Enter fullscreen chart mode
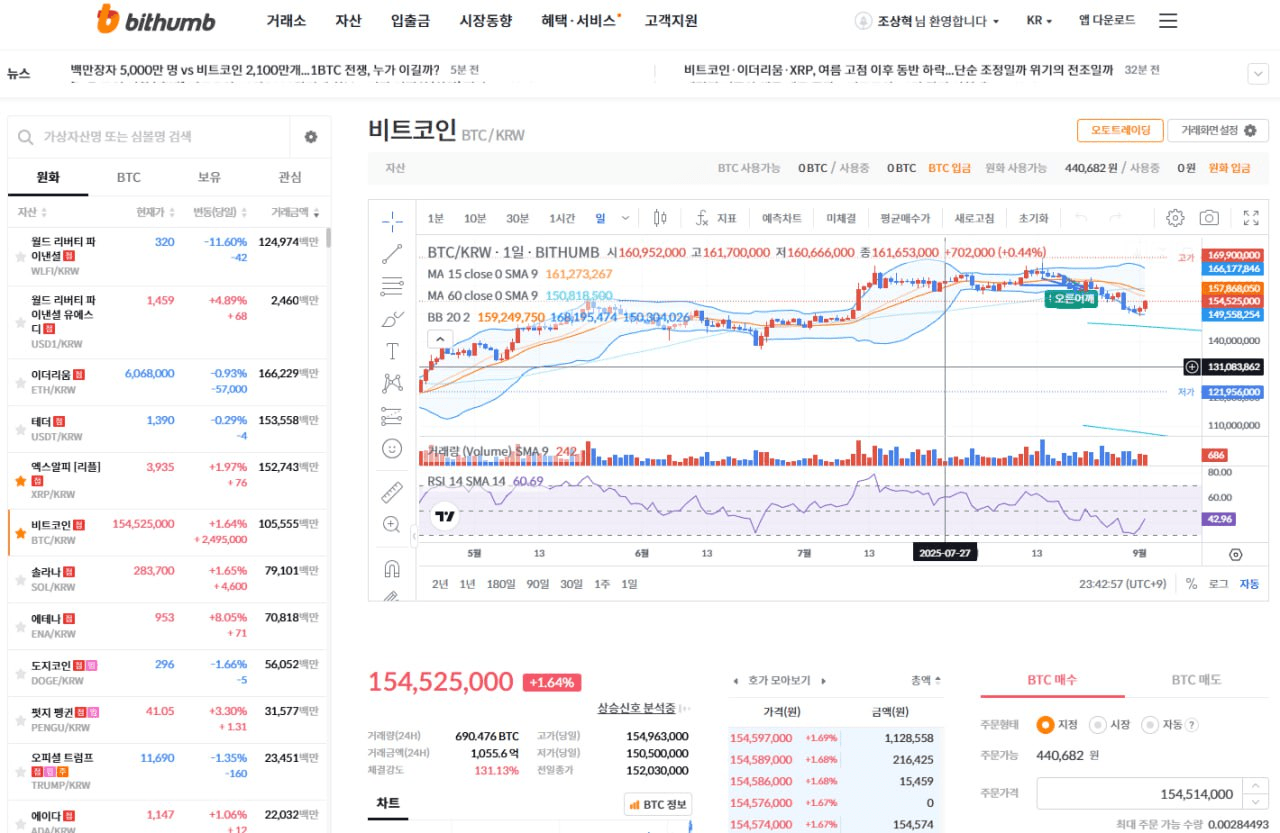This screenshot has height=833, width=1280. point(1251,218)
